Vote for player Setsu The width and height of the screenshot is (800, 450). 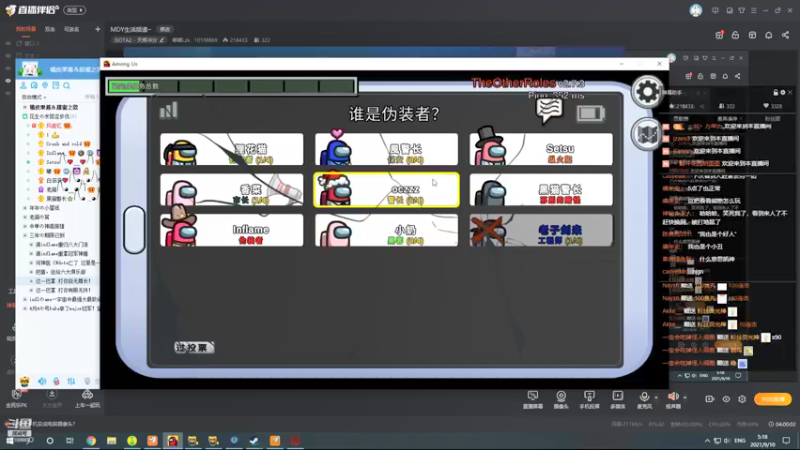coord(541,149)
